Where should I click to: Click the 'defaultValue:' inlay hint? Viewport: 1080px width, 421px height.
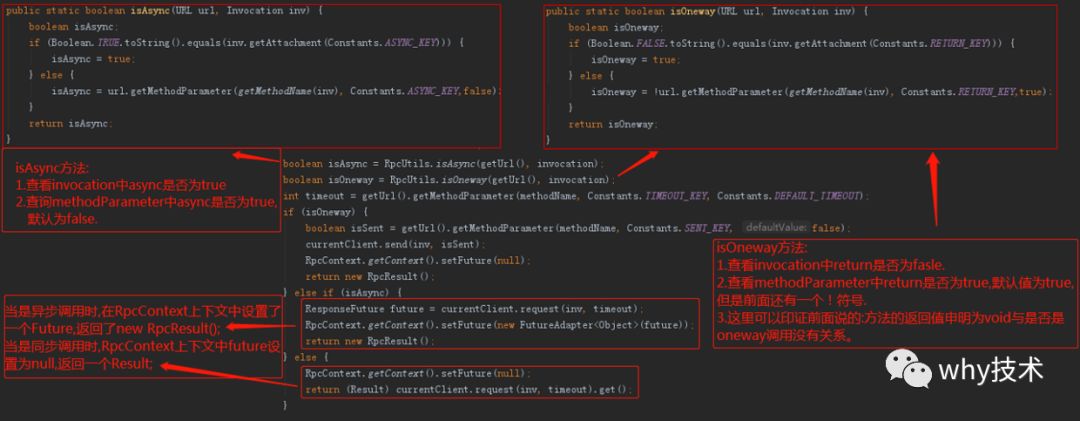pos(776,227)
